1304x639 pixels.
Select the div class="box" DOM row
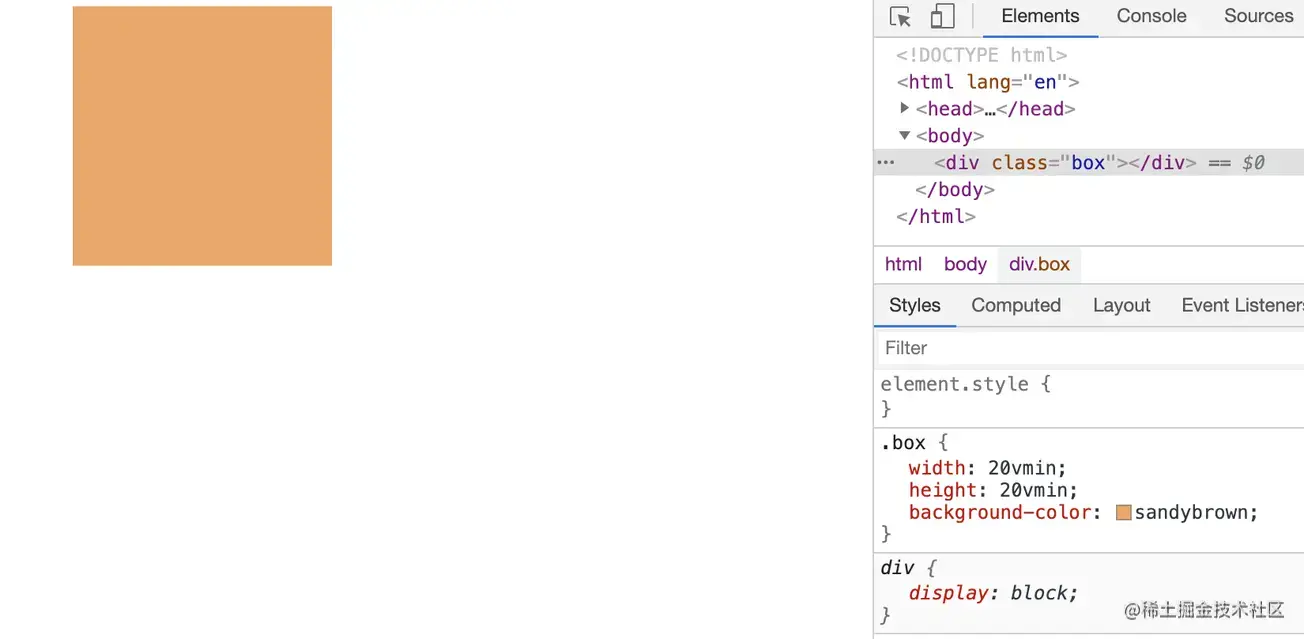(1089, 162)
